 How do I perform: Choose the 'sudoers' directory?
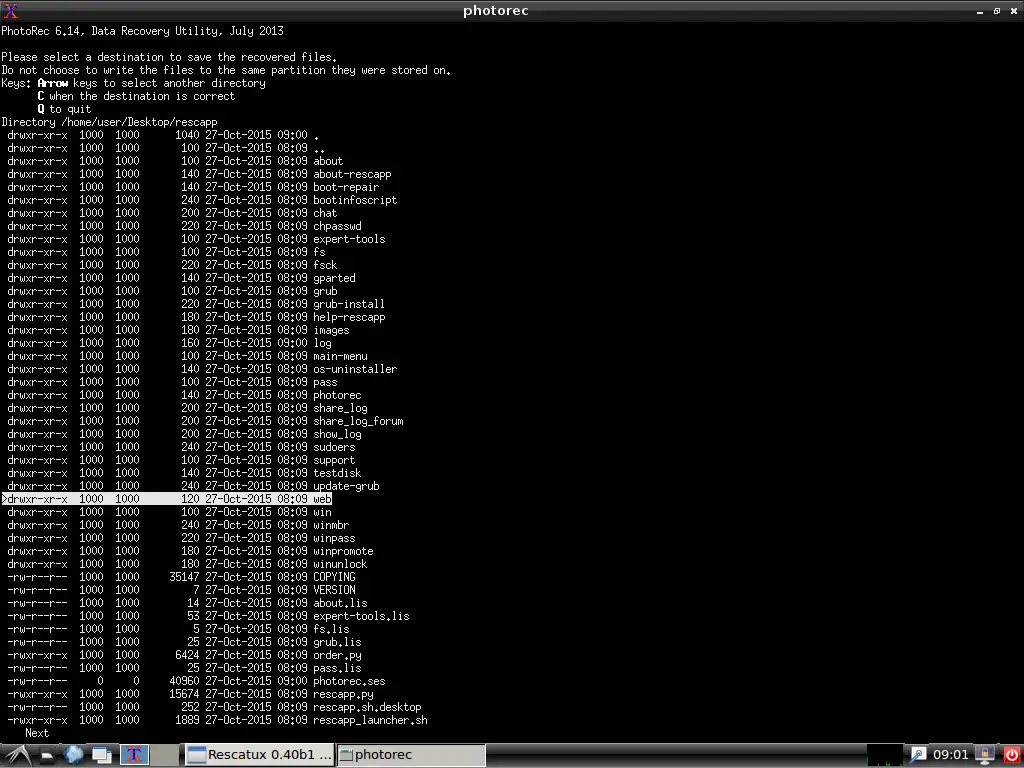pyautogui.click(x=182, y=447)
